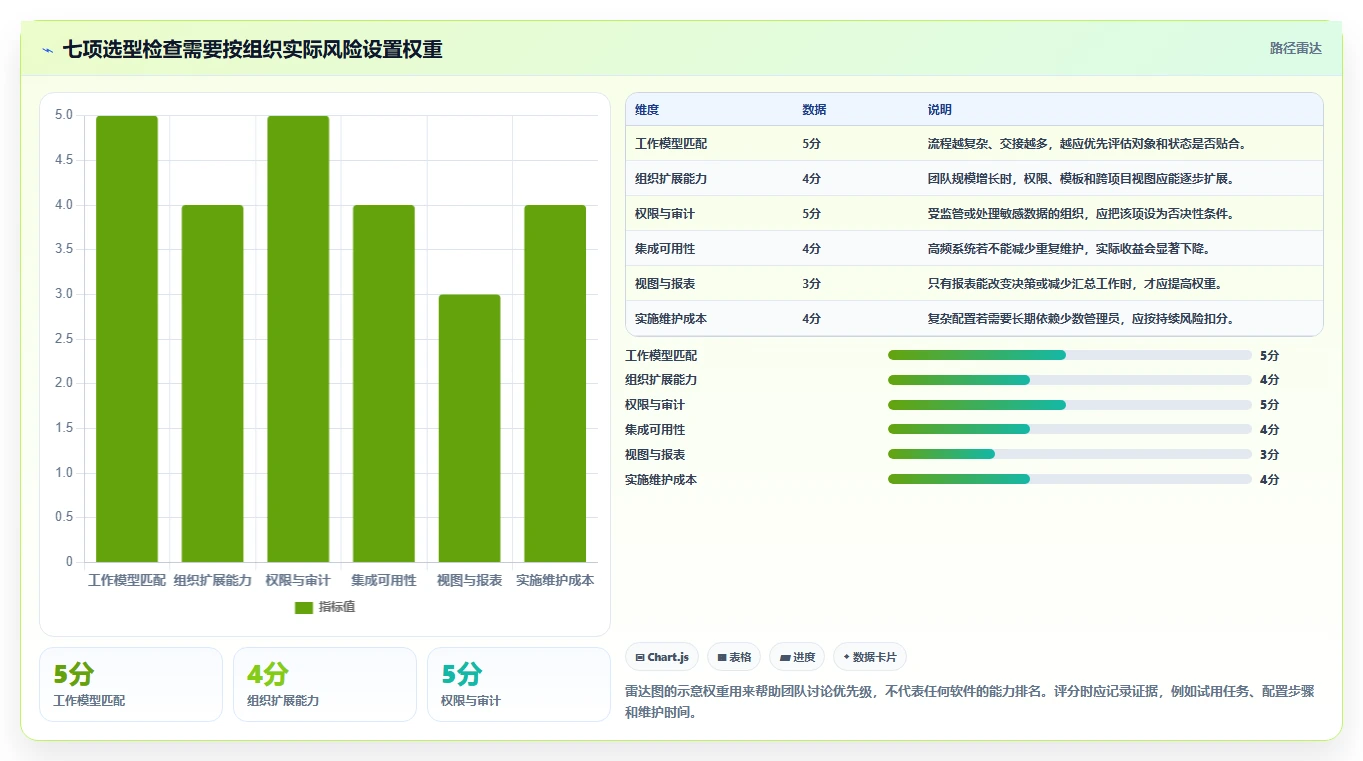1363x761 pixels.
Task: Select the 组织扩展能力 table row cell
Action: tap(671, 179)
